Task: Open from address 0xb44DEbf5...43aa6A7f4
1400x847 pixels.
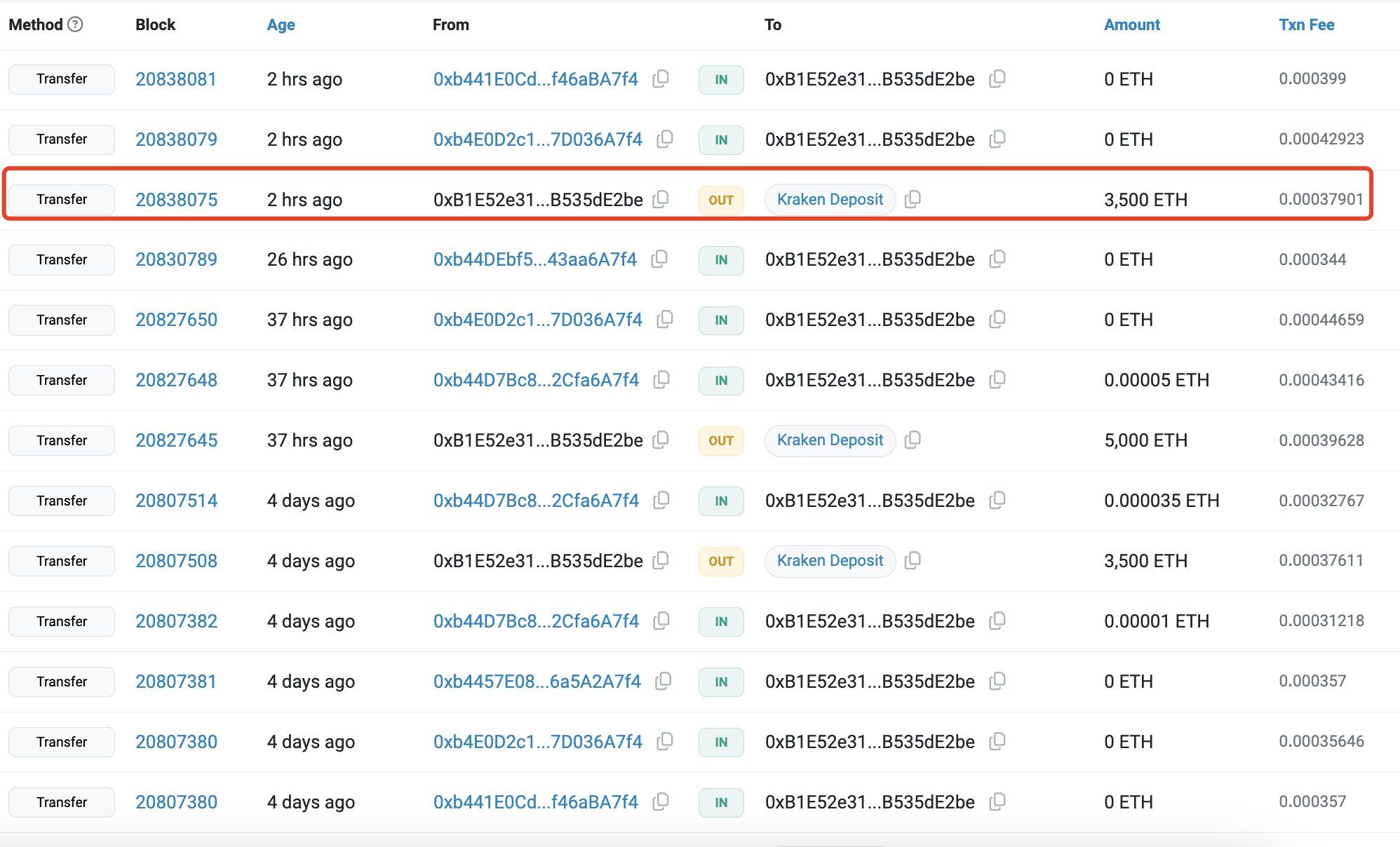Action: click(535, 259)
